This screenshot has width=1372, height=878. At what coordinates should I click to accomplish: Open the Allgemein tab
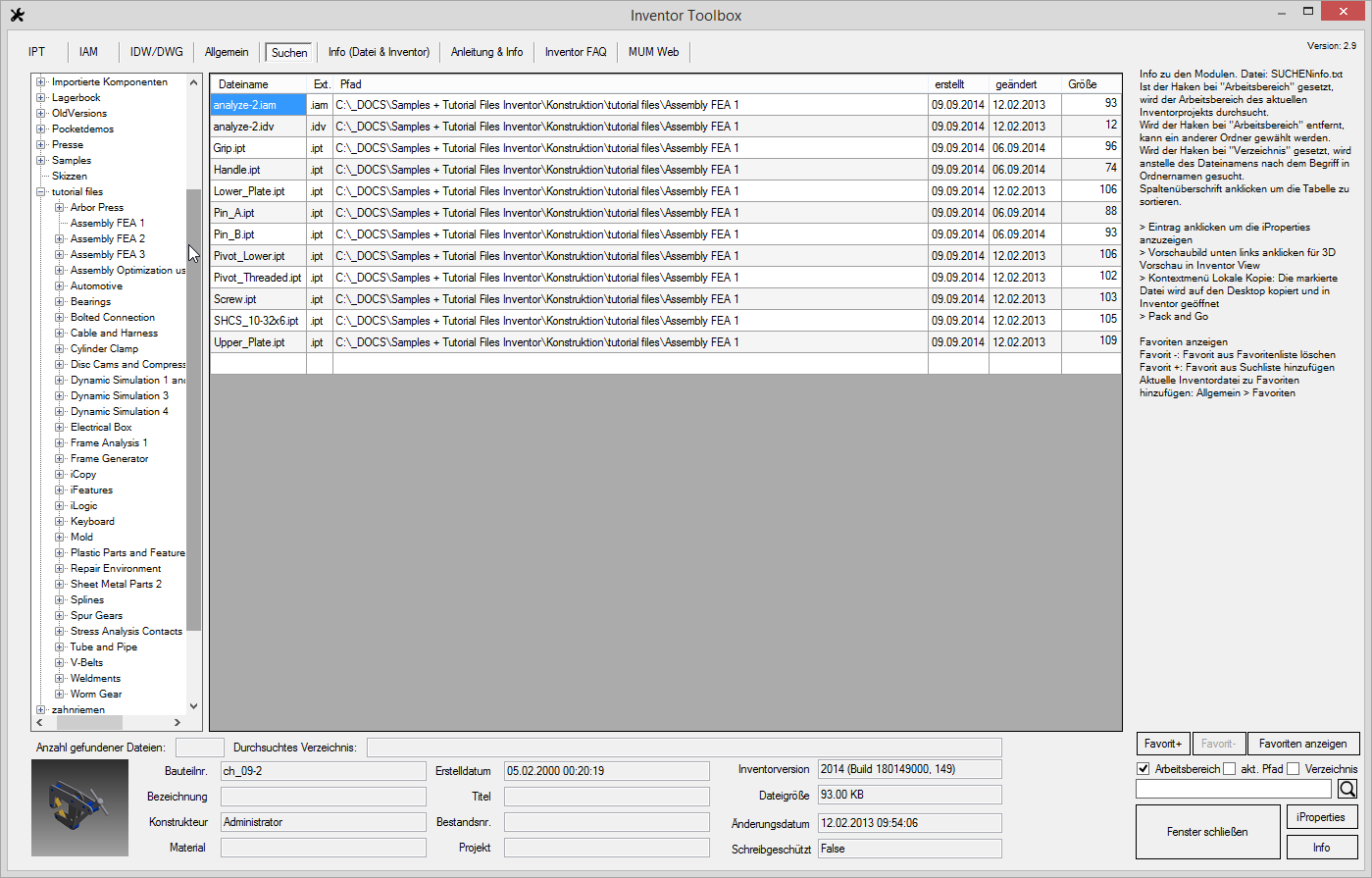click(x=227, y=52)
